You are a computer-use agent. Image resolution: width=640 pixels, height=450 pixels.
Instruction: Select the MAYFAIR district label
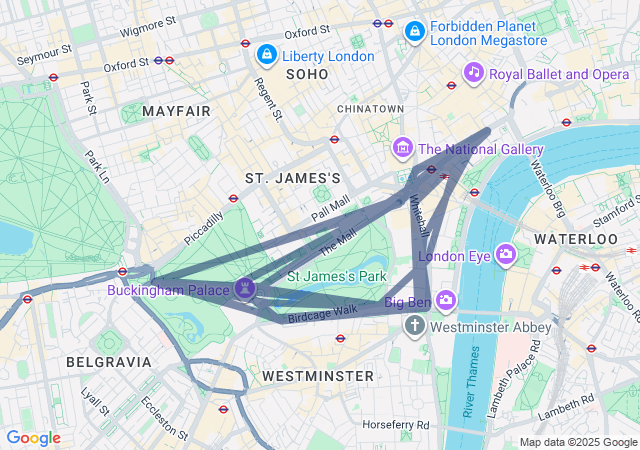coord(176,111)
